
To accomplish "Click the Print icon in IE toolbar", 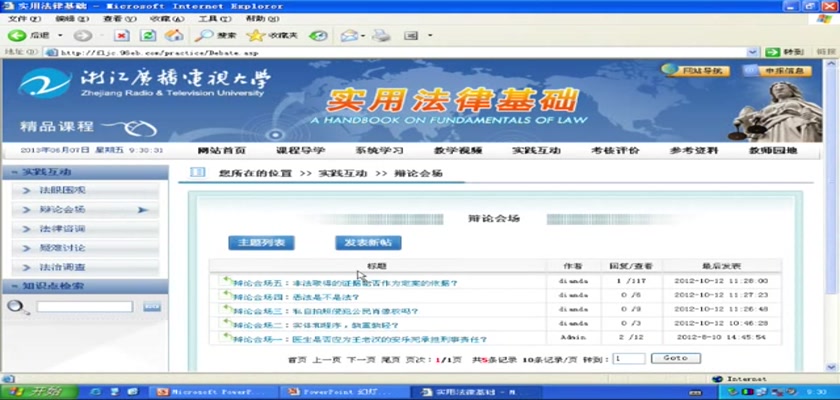I will 380,35.
